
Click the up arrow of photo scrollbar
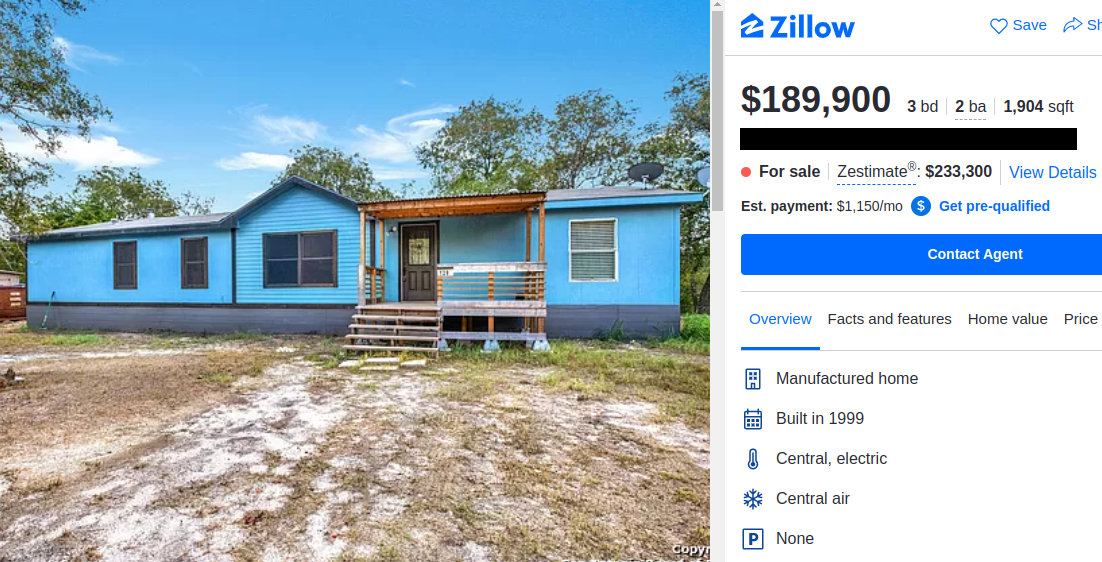click(x=717, y=6)
